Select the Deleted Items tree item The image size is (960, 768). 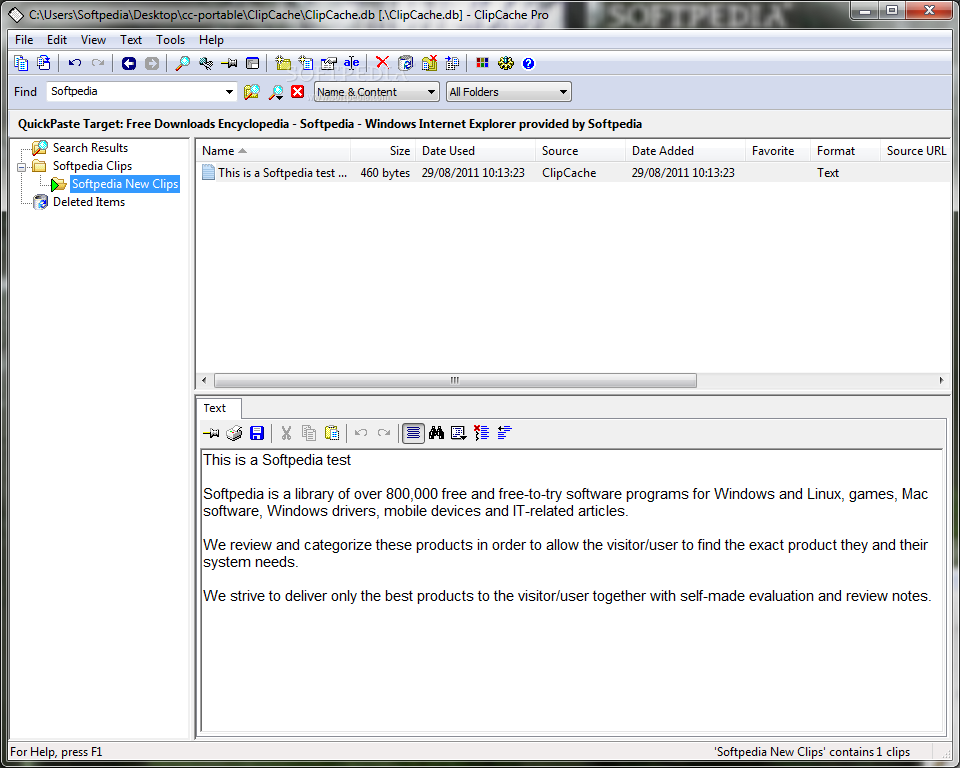coord(89,201)
